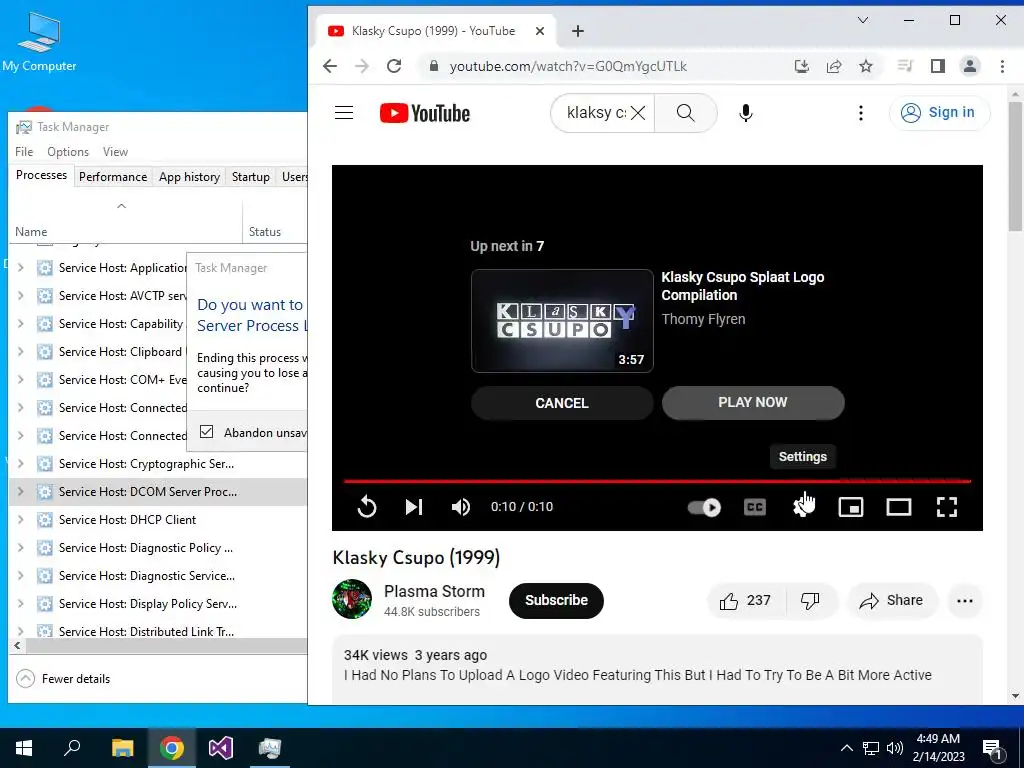
Task: Reload the Chrome page
Action: pos(394,66)
